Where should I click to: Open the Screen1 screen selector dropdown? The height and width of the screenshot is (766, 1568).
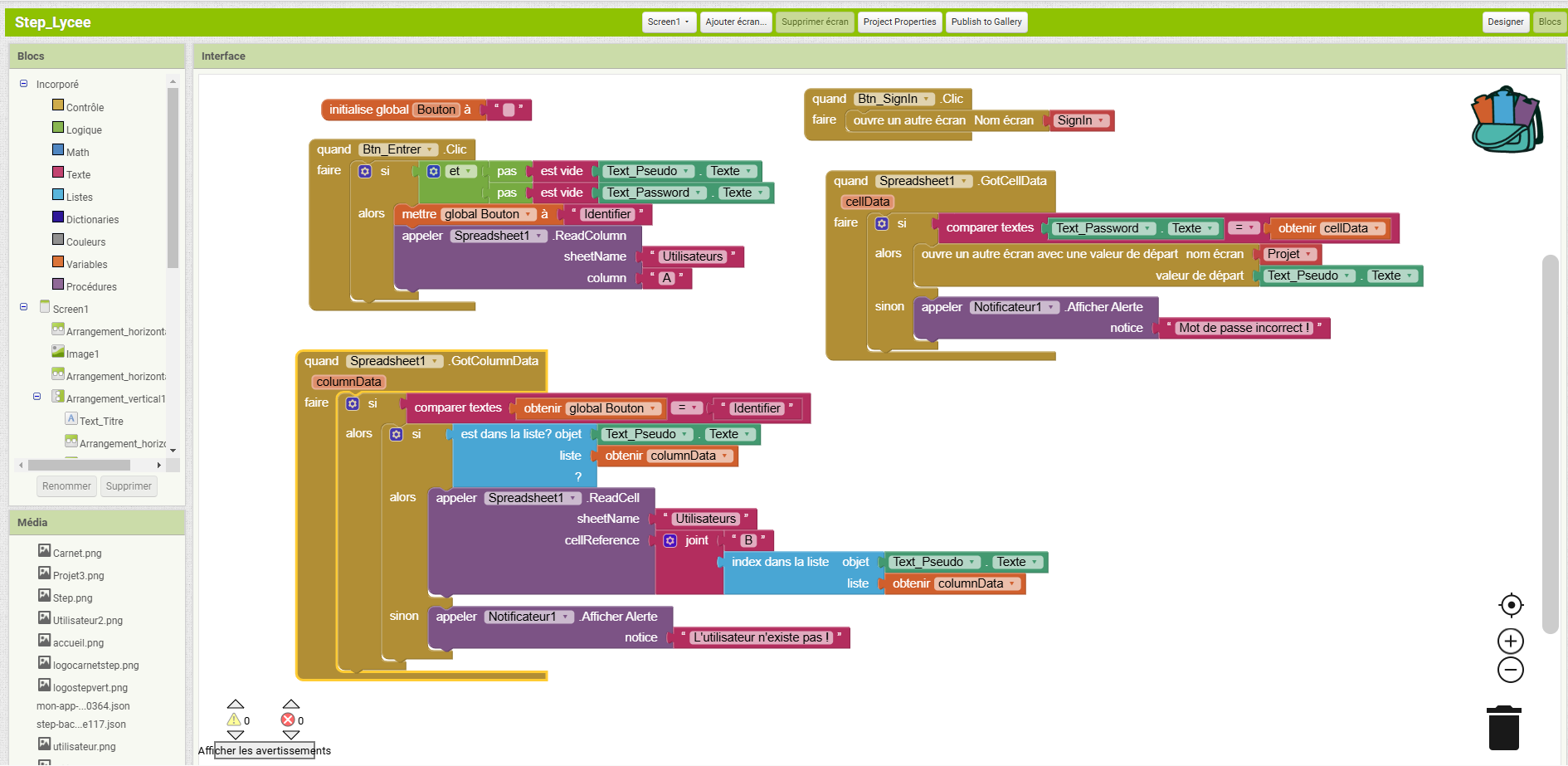coord(668,22)
